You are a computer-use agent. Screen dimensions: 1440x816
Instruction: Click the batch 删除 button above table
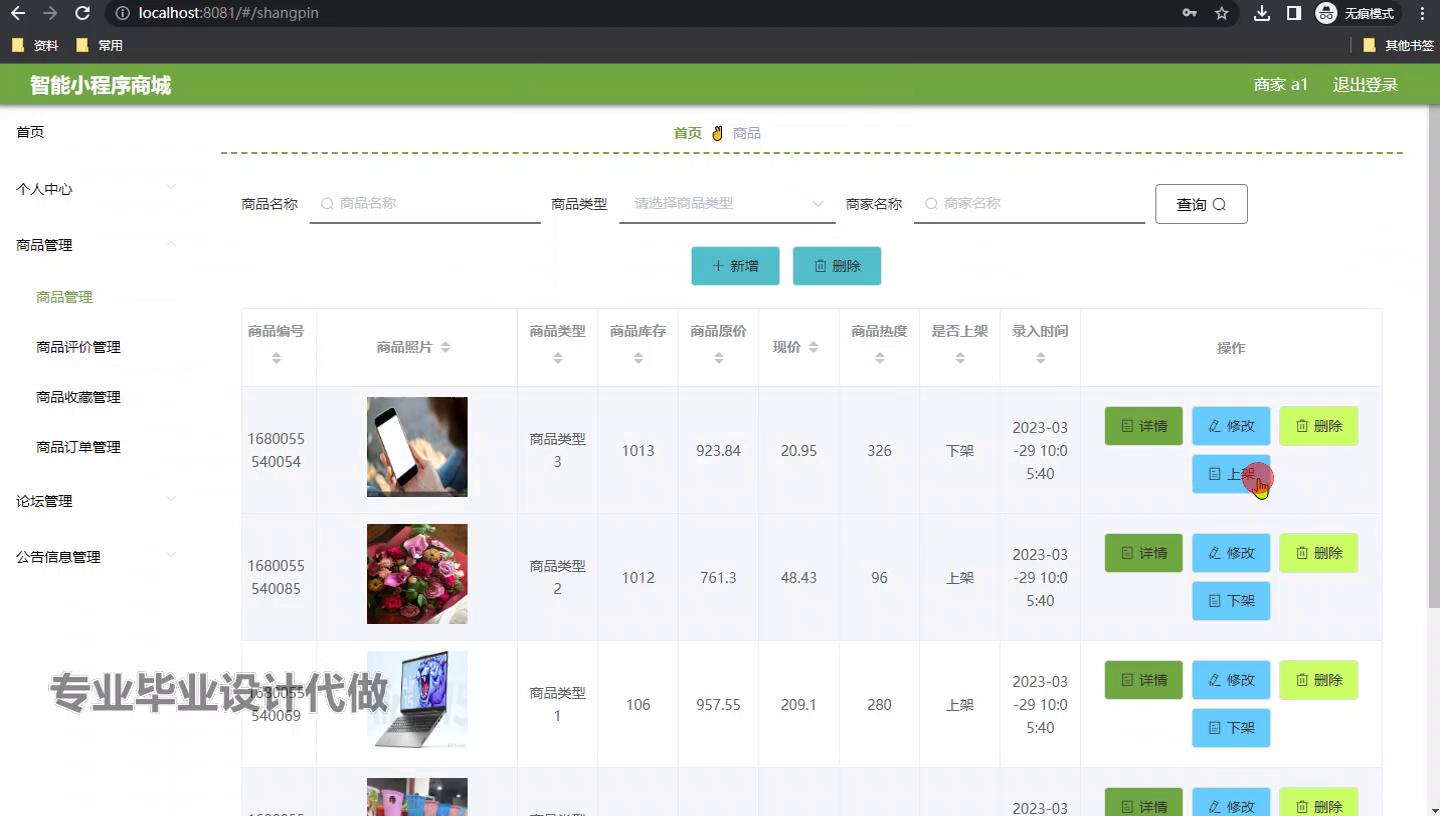837,266
